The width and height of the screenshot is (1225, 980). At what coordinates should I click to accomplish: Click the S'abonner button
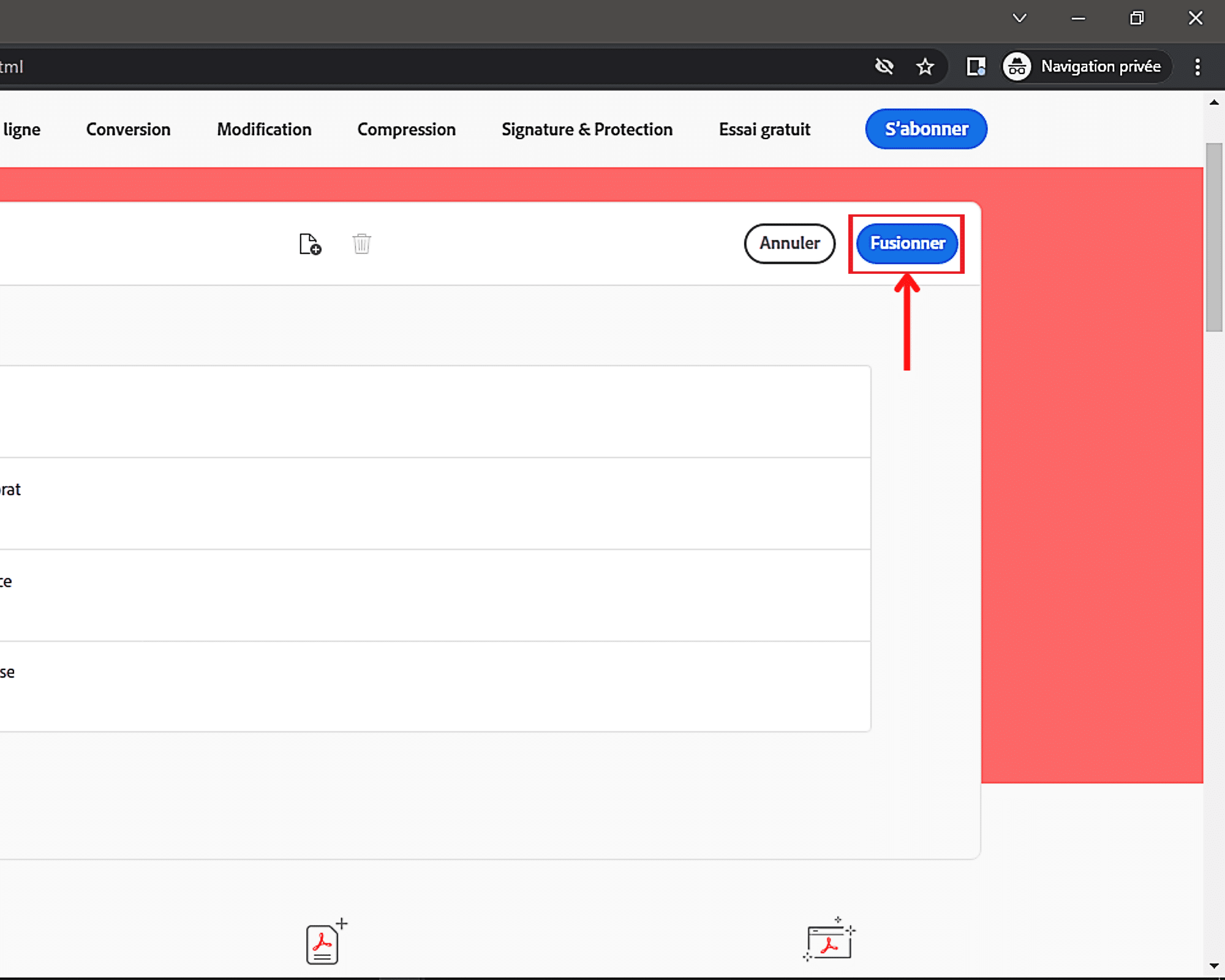pyautogui.click(x=926, y=129)
